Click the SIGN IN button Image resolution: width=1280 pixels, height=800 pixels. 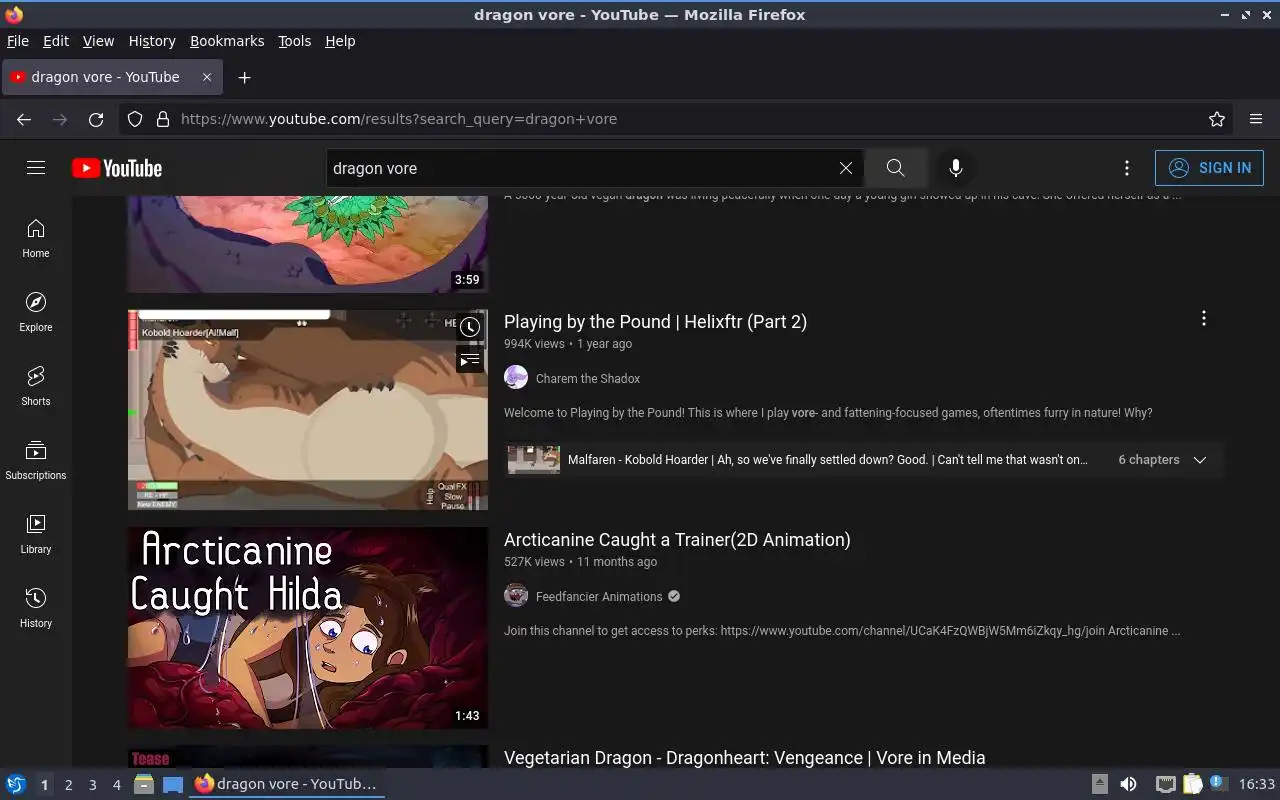[x=1209, y=168]
